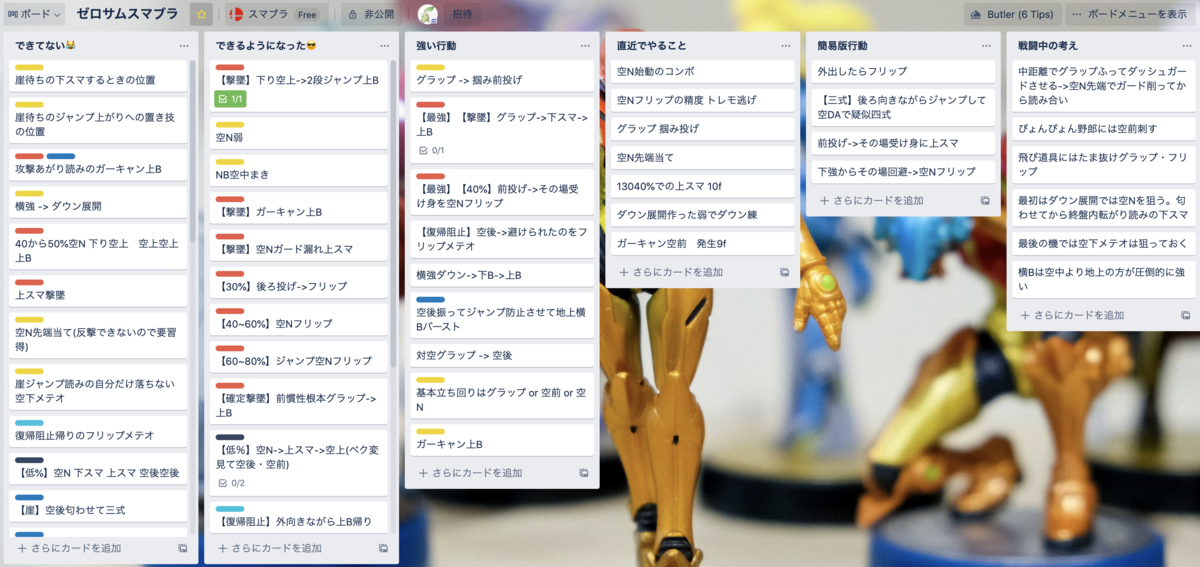Open card 【崖】空後匂わせて三式
Viewport: 1200px width, 567px height.
(98, 504)
